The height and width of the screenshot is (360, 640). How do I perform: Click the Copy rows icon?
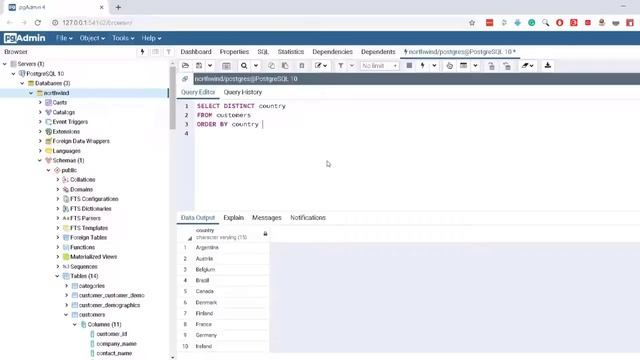tap(271, 66)
